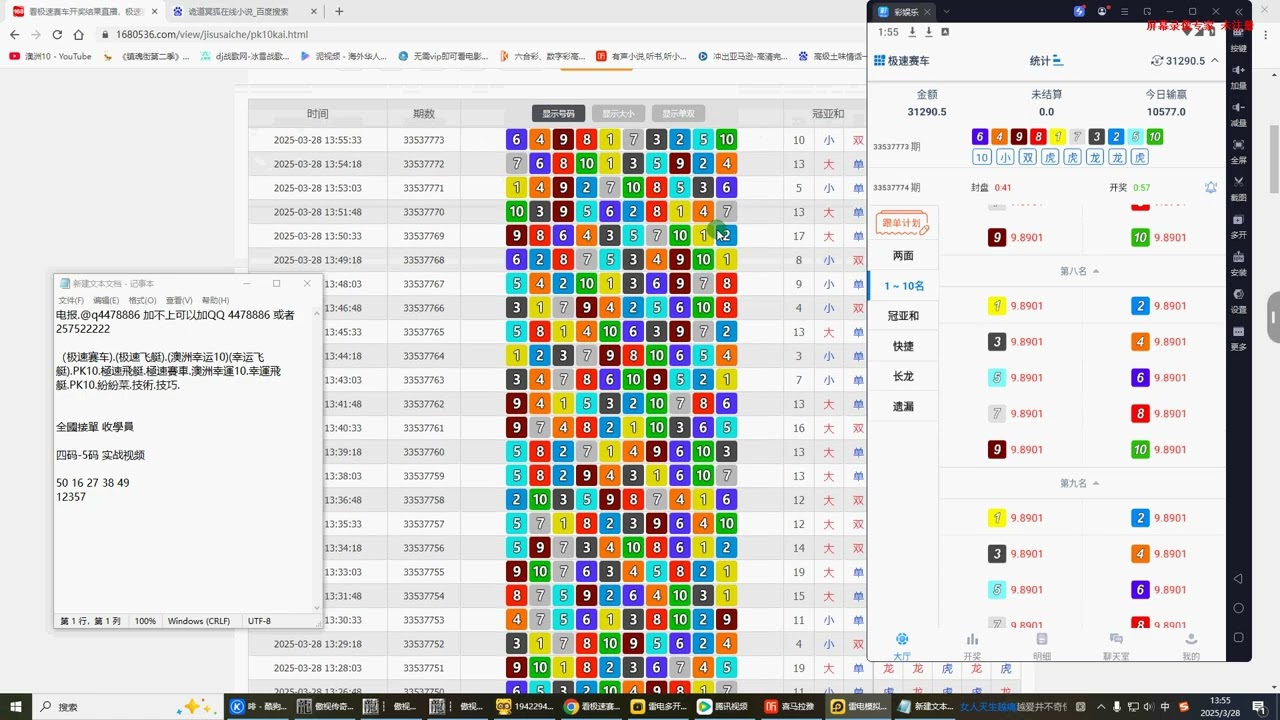Open the 极速赛车 game grid selector
The height and width of the screenshot is (720, 1280).
click(902, 61)
